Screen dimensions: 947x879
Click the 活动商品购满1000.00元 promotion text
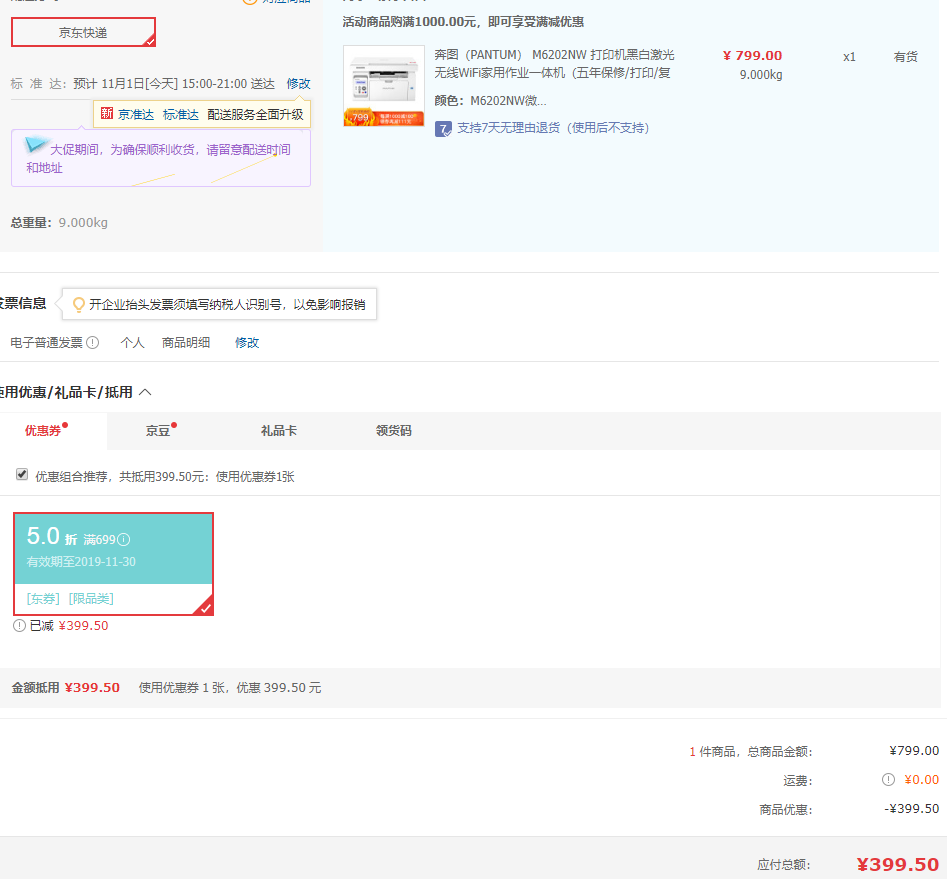[x=463, y=22]
